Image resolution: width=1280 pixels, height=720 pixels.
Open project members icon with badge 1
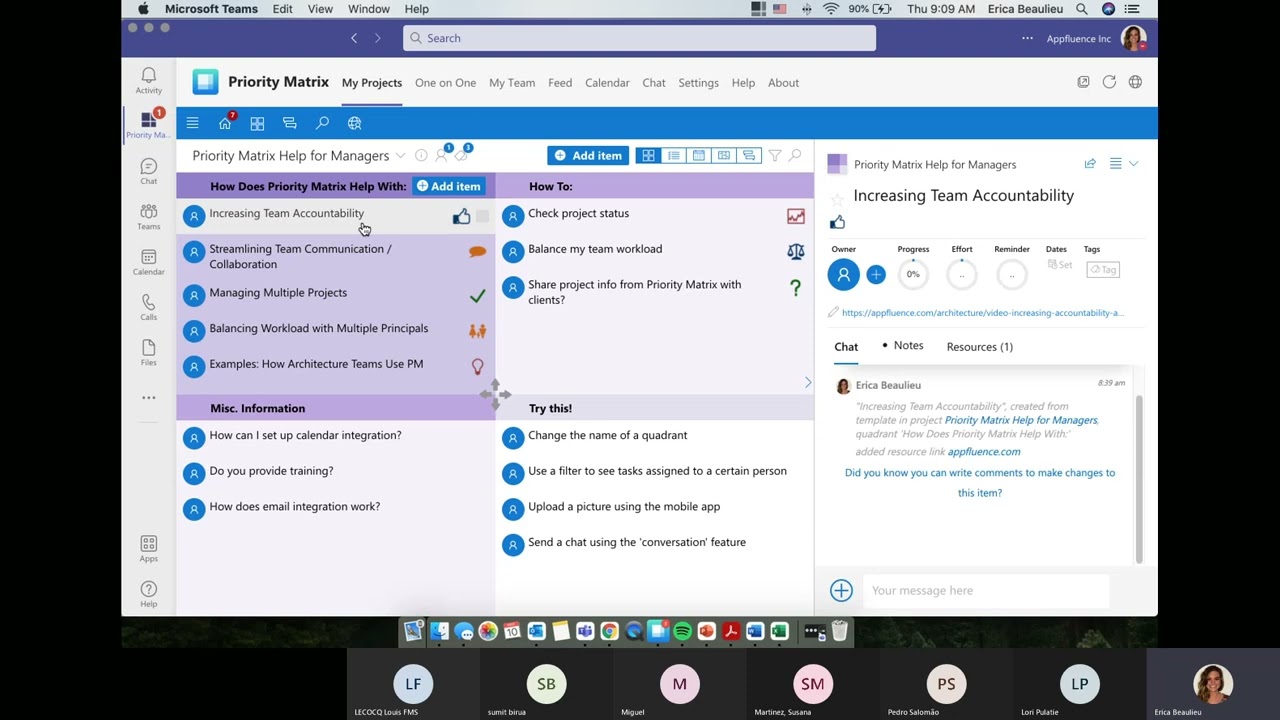[442, 155]
